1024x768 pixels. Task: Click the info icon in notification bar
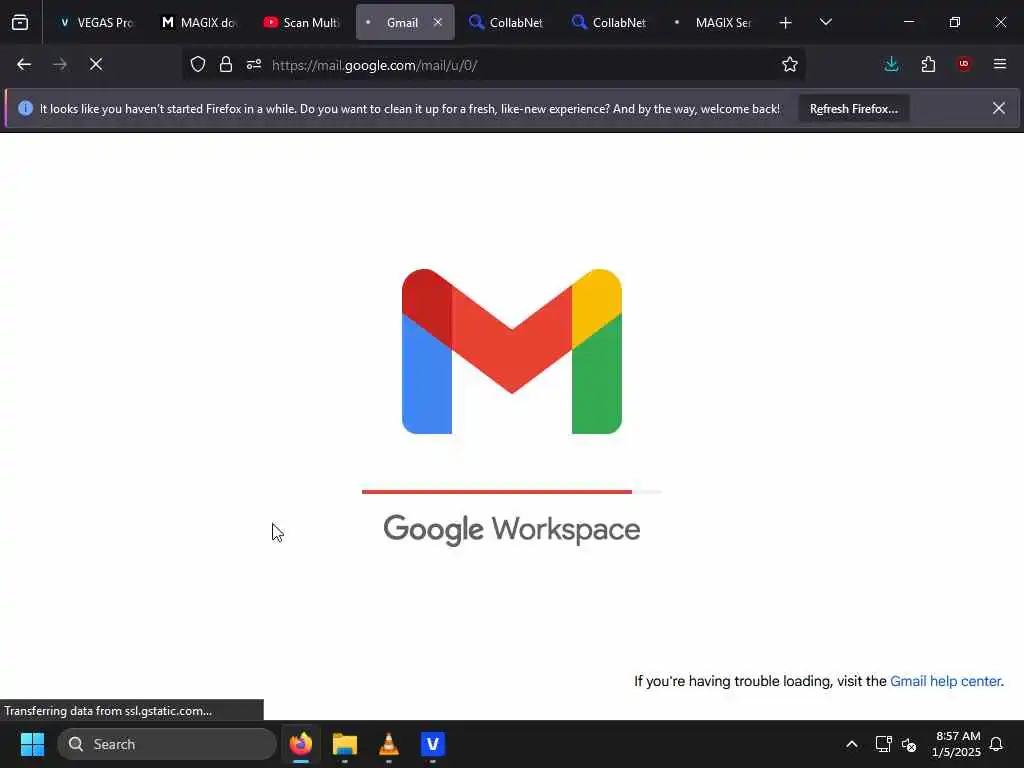(25, 108)
